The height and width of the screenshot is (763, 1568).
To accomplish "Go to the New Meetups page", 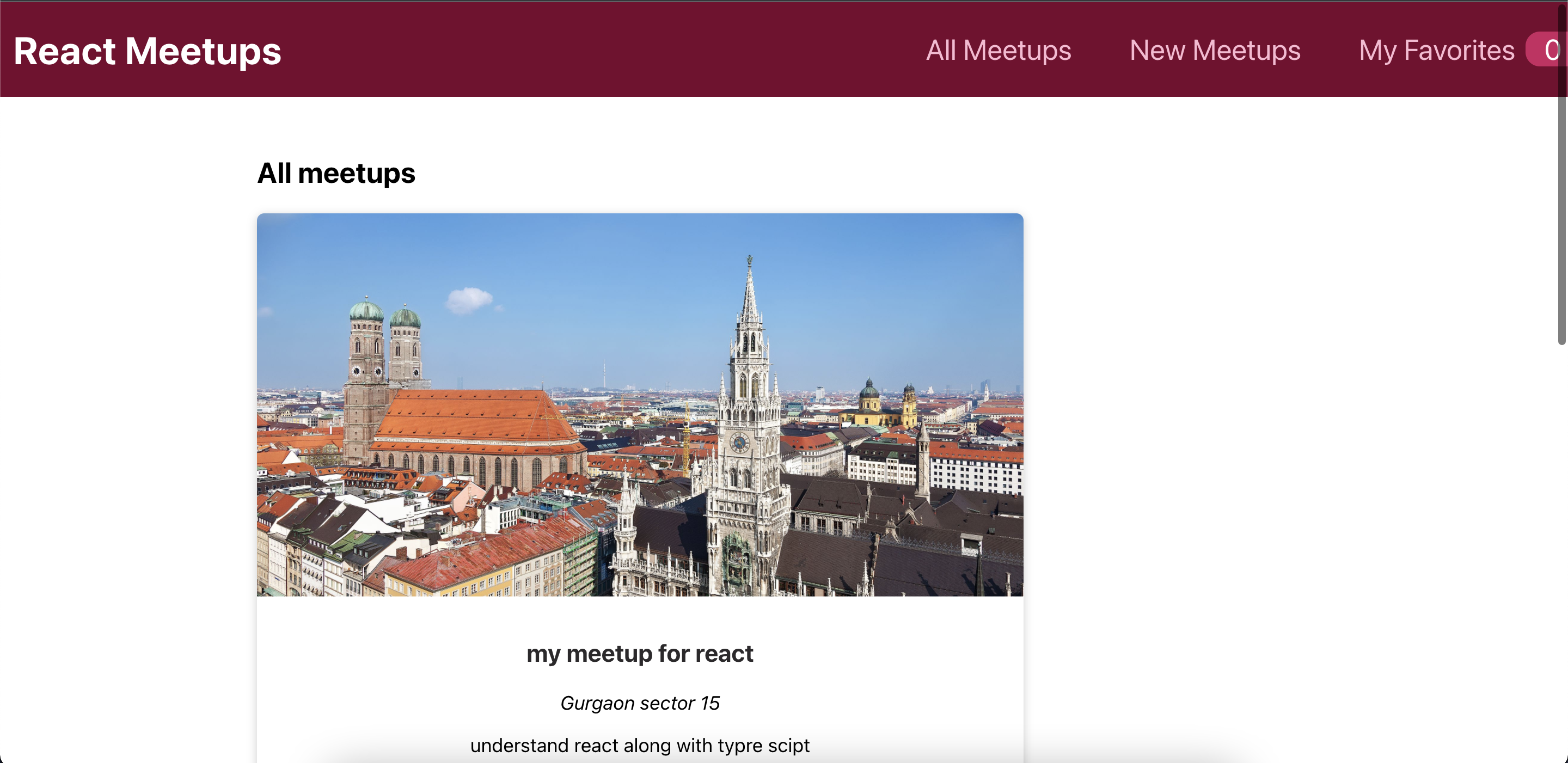I will (x=1215, y=51).
